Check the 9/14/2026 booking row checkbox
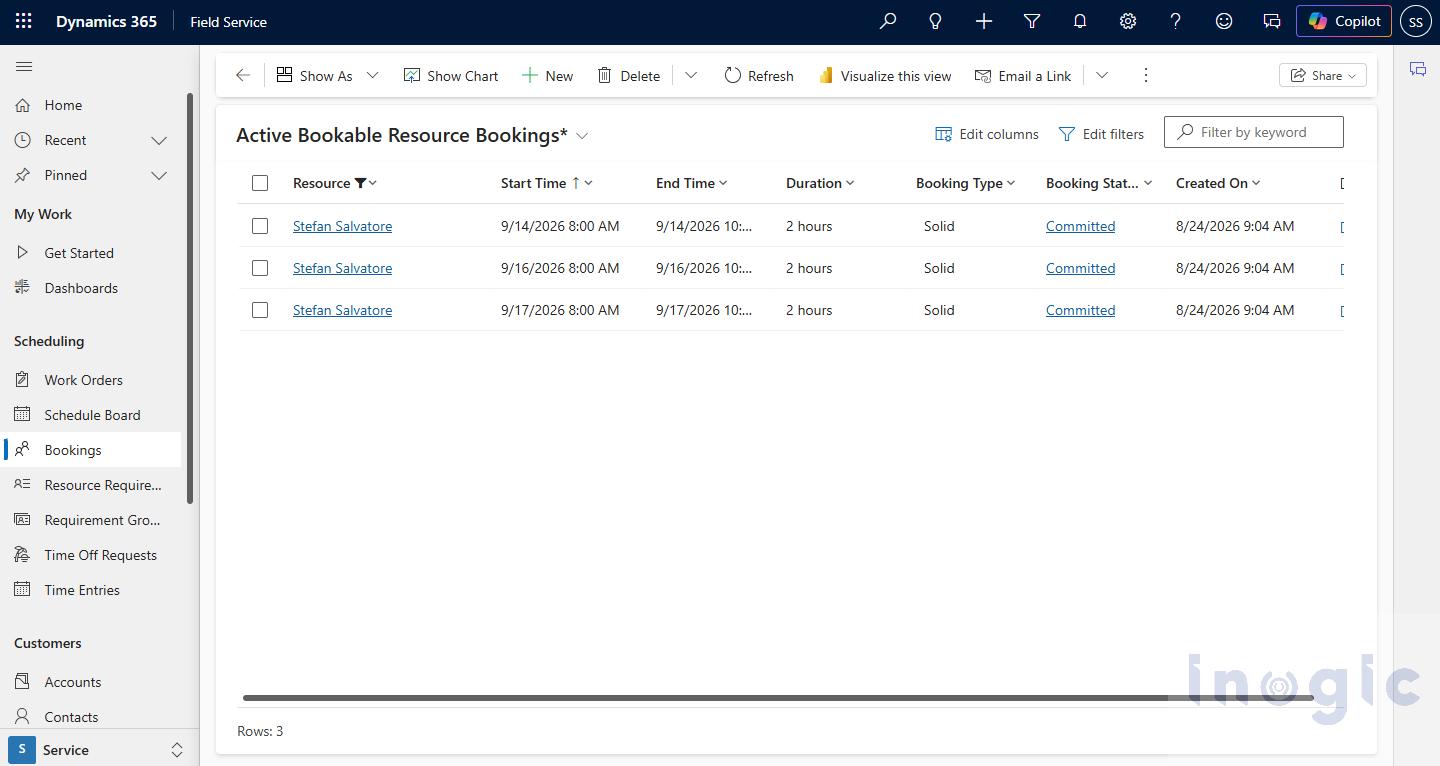Image resolution: width=1440 pixels, height=766 pixels. coord(260,226)
